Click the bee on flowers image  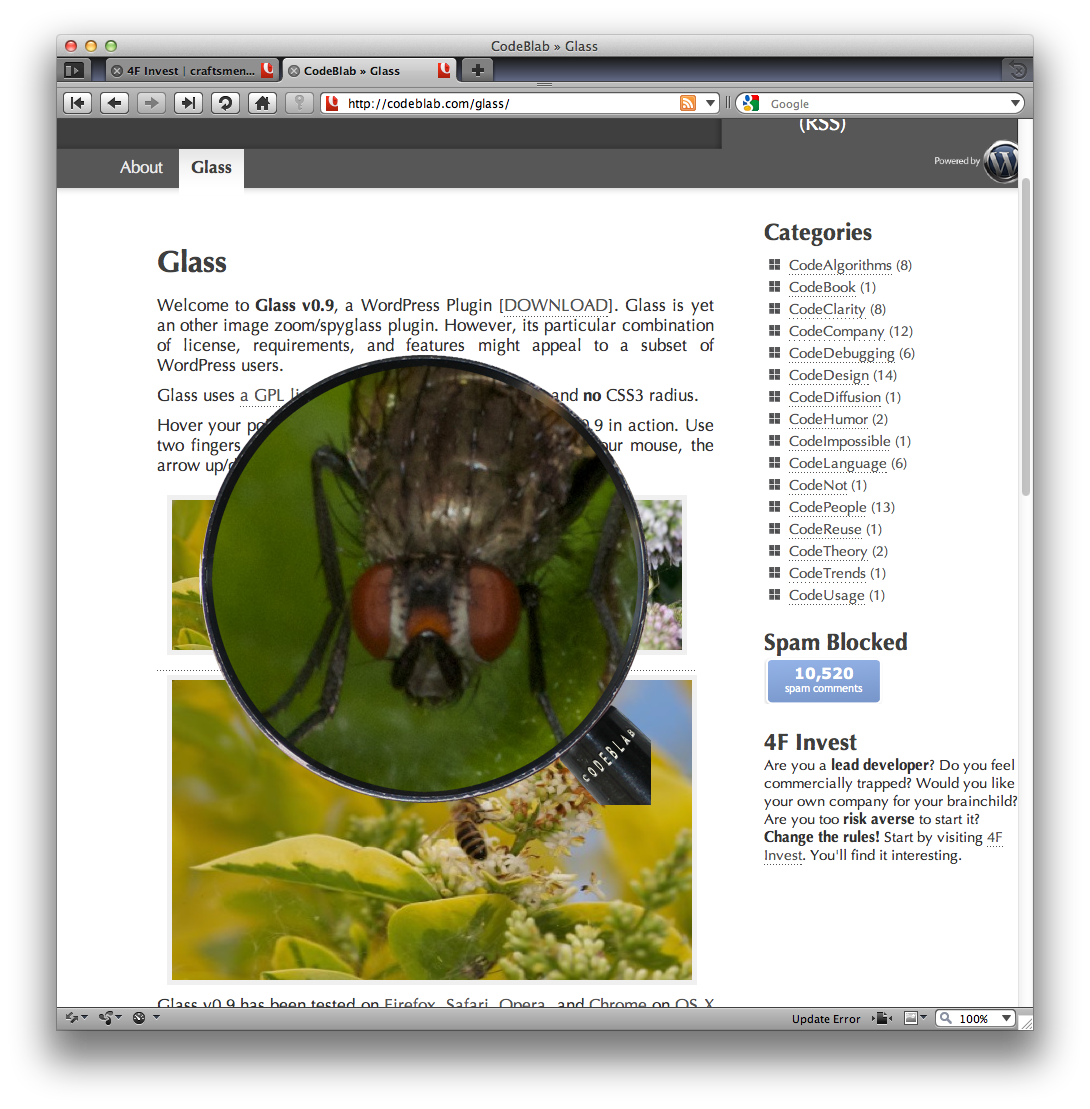431,830
